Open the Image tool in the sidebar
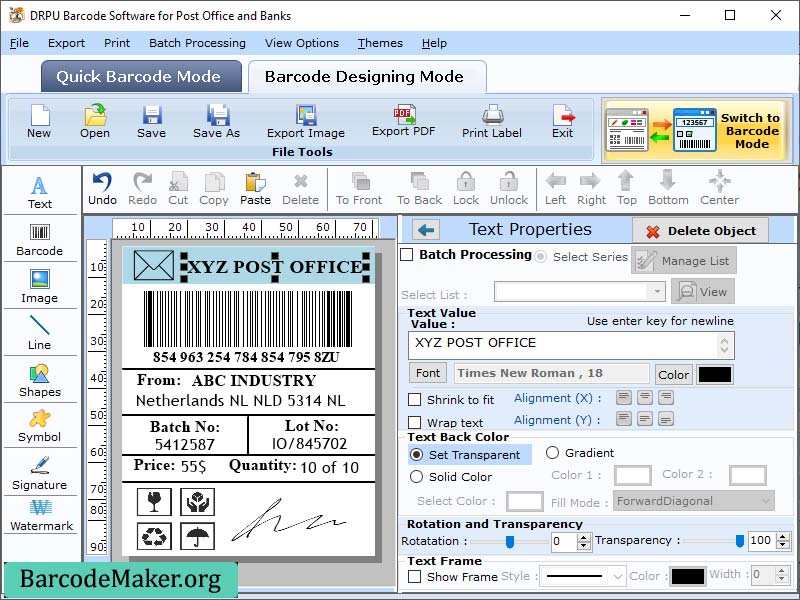Screen dimensions: 800x600 tap(39, 286)
